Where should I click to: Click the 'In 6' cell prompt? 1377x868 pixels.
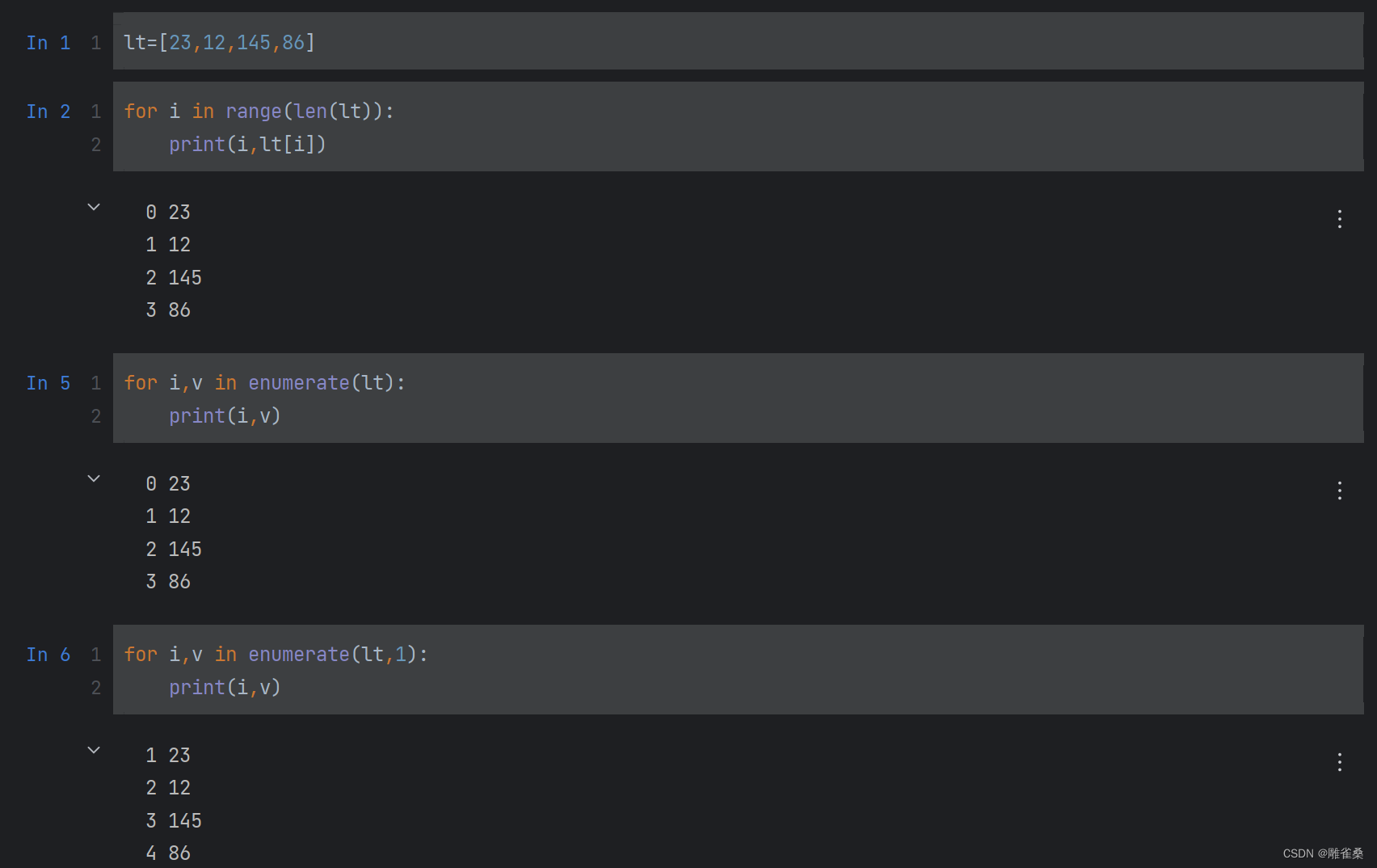[48, 655]
